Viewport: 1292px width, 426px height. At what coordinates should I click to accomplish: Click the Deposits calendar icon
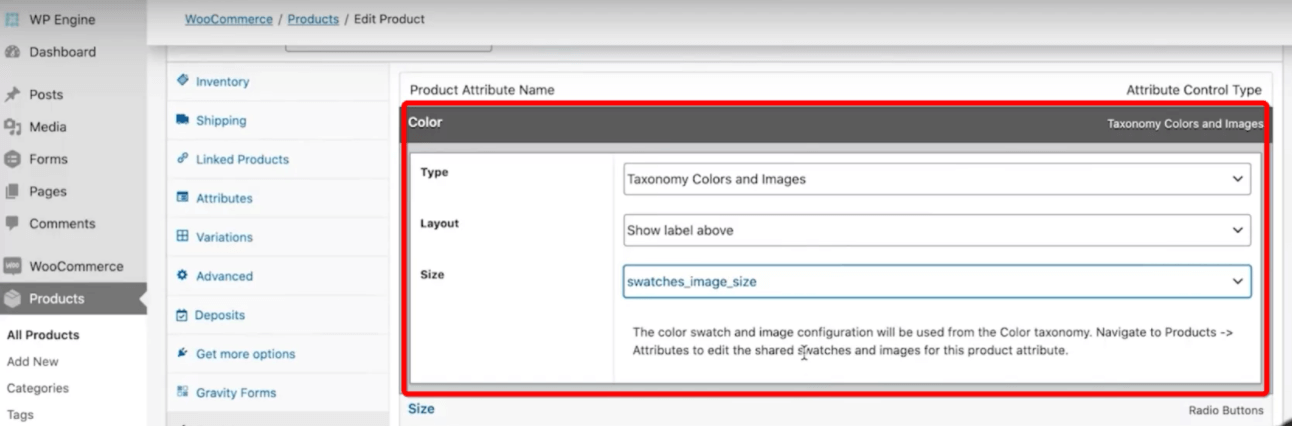tap(182, 315)
